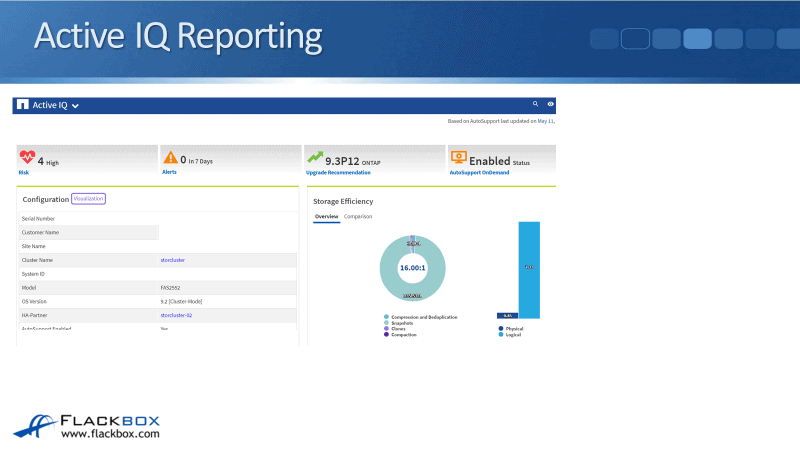Click the AutoSupport monitor icon

[x=458, y=158]
